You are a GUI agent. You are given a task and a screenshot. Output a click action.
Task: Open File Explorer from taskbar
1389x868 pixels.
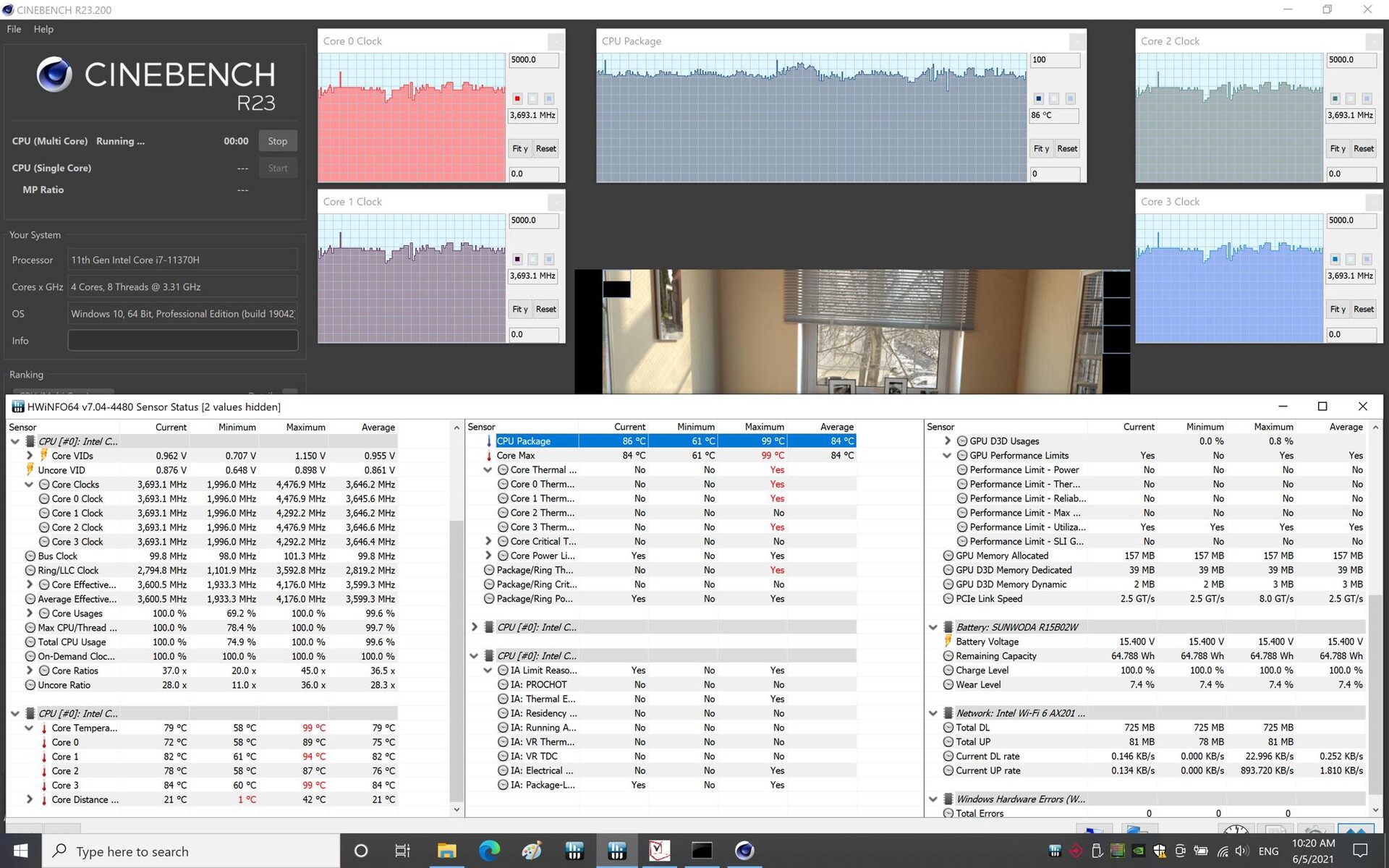[446, 851]
